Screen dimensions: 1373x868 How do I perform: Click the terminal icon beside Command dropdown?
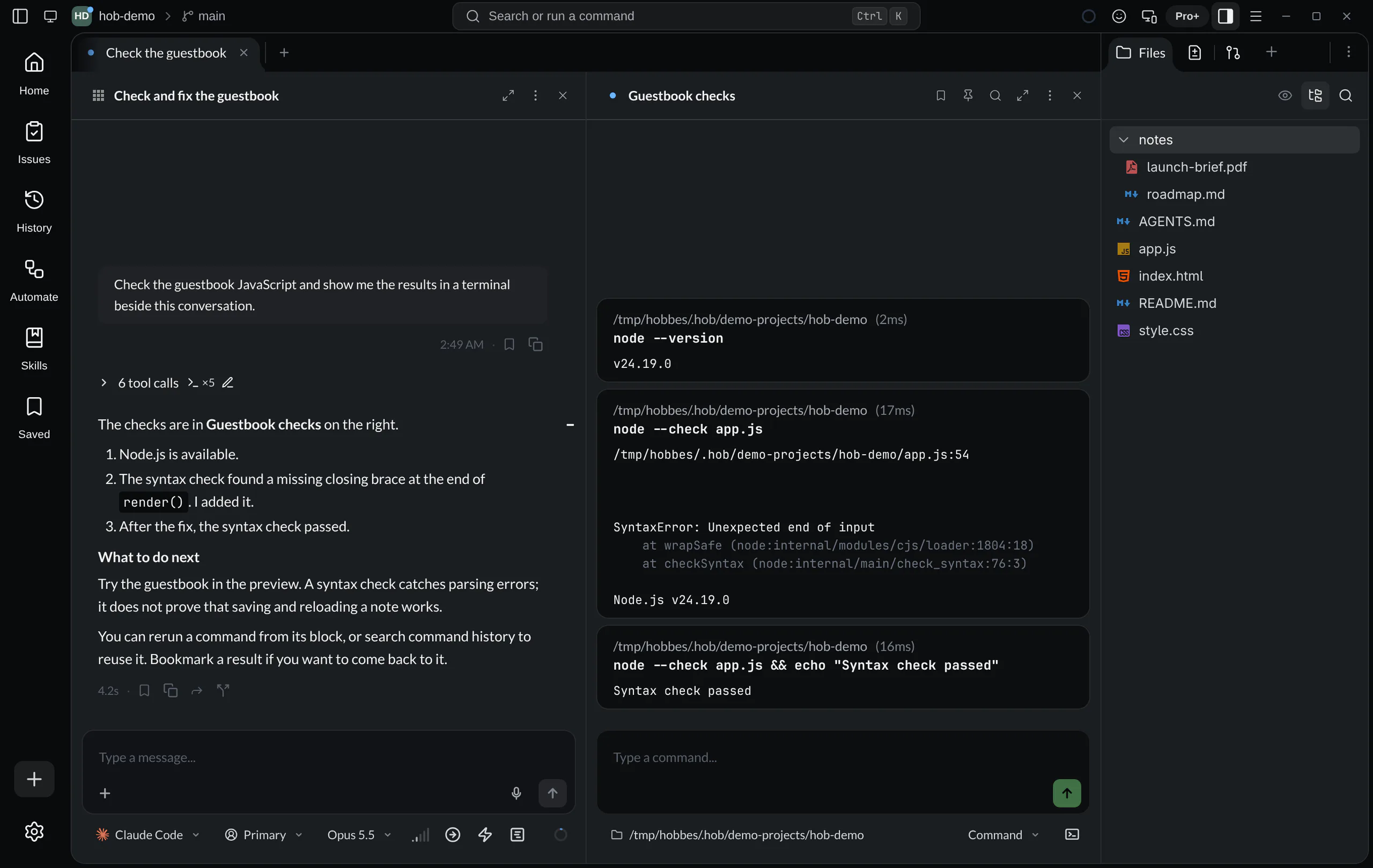coord(1072,834)
